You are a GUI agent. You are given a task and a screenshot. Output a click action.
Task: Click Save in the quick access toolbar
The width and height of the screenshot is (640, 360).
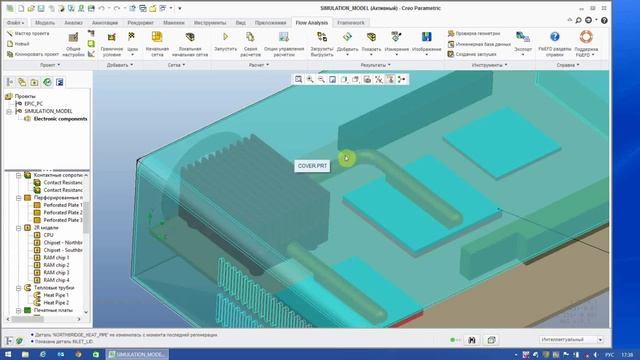point(41,8)
